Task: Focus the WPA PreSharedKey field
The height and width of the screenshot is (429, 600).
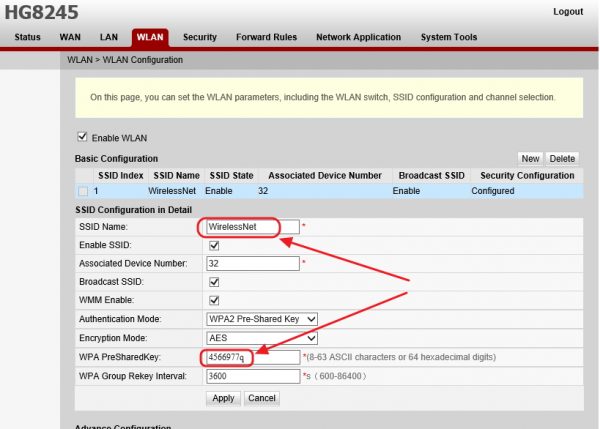Action: [x=252, y=357]
